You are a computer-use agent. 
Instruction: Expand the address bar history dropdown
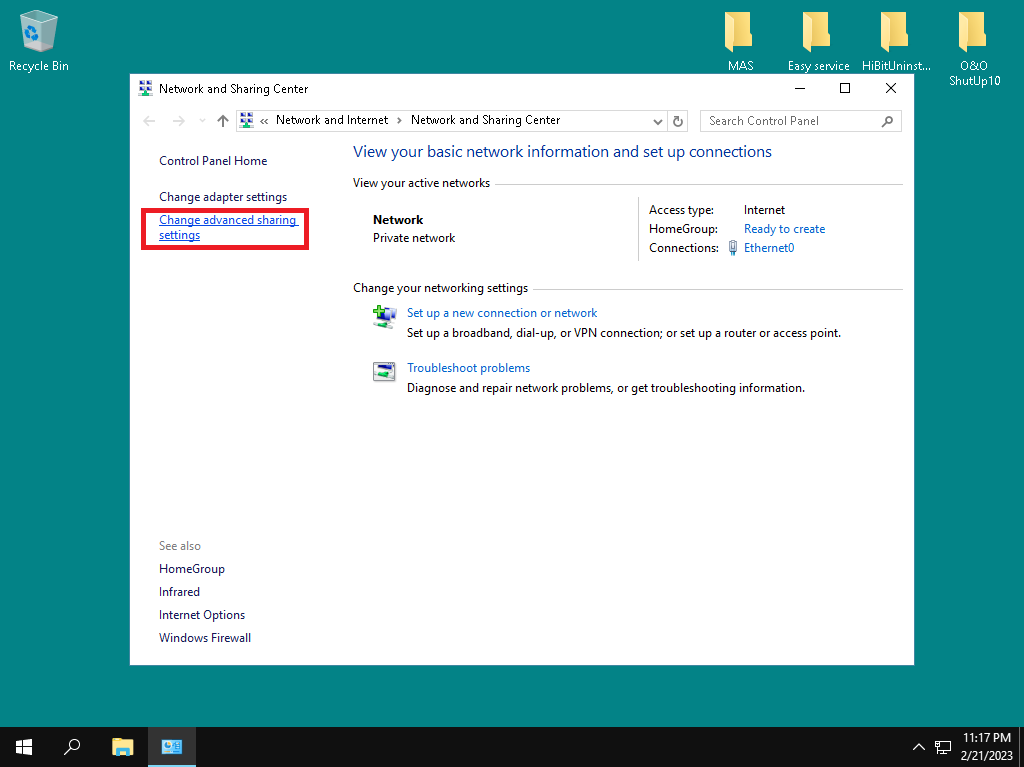point(657,121)
